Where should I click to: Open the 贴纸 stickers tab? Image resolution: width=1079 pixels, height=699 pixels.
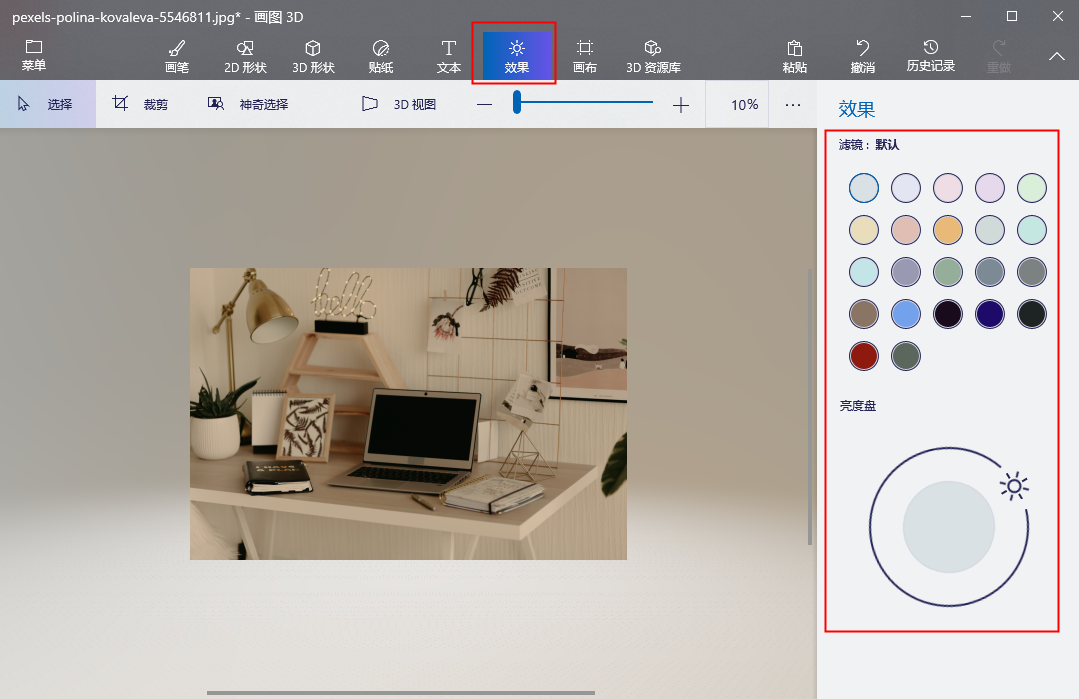point(381,56)
